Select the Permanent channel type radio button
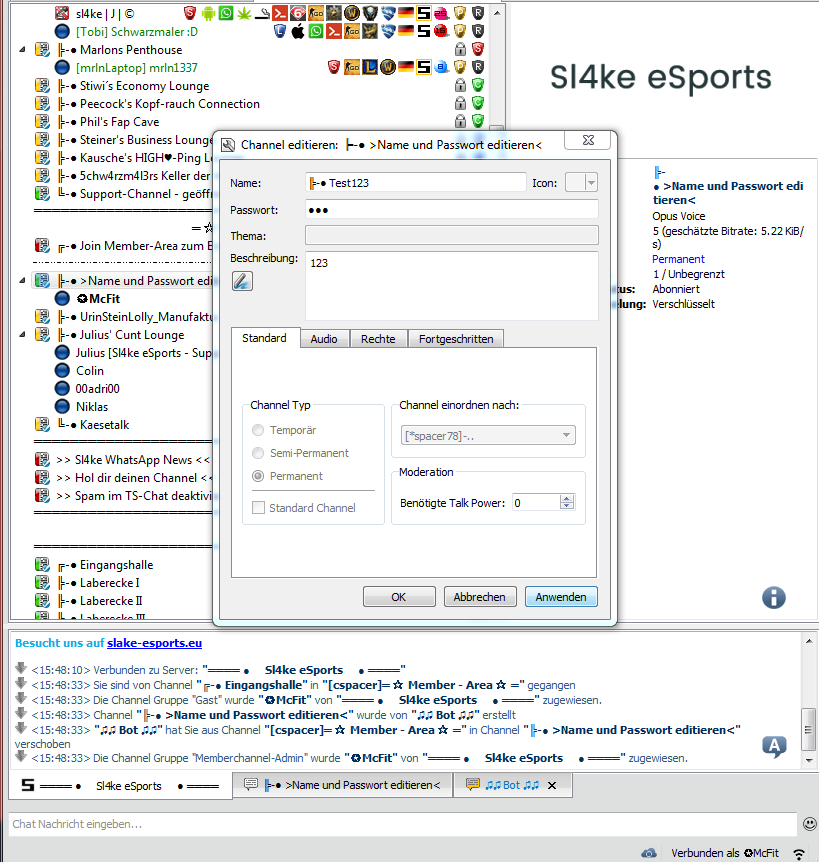819x862 pixels. tap(258, 476)
